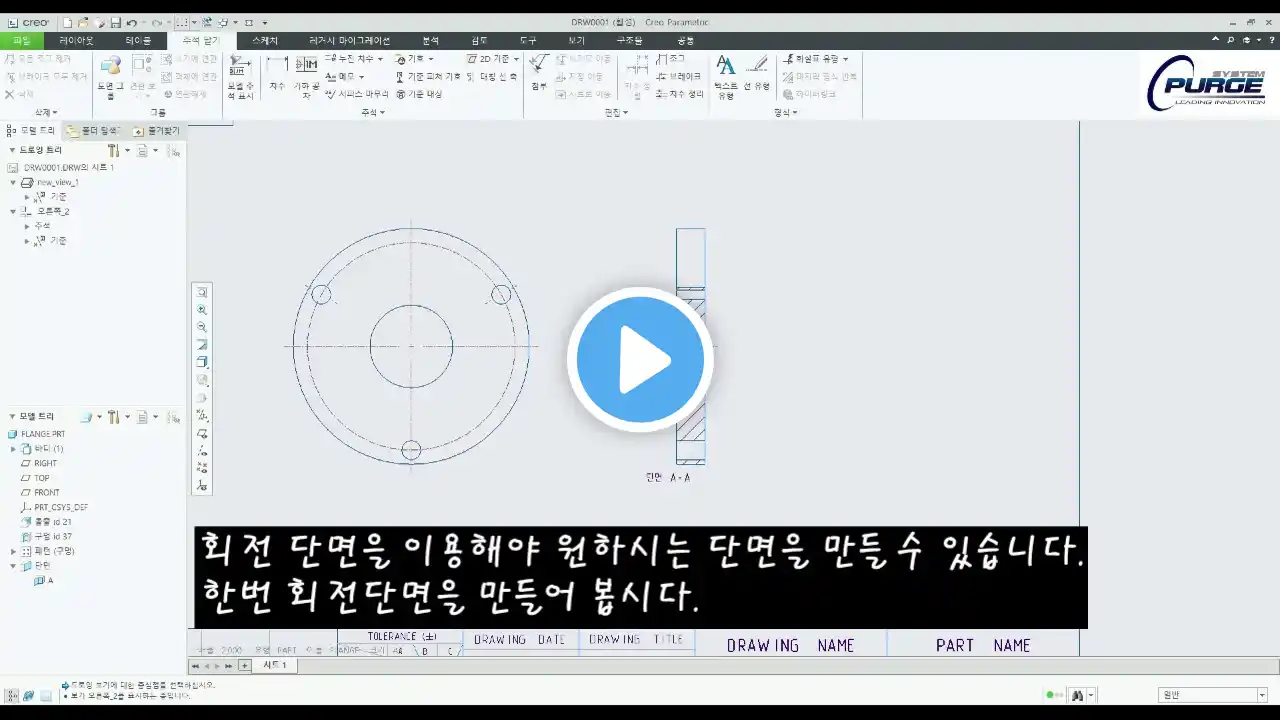1280x720 pixels.
Task: Select the 시트 1 sheet tab
Action: point(275,665)
